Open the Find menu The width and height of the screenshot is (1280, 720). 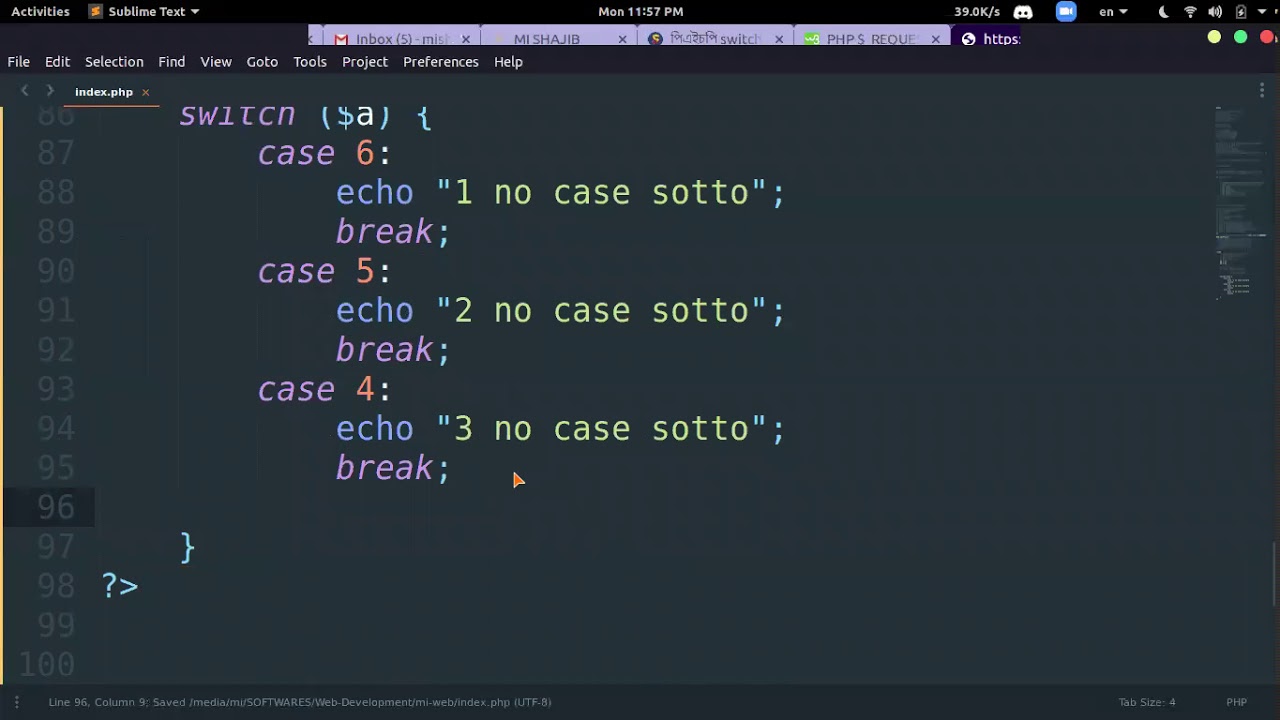click(171, 61)
